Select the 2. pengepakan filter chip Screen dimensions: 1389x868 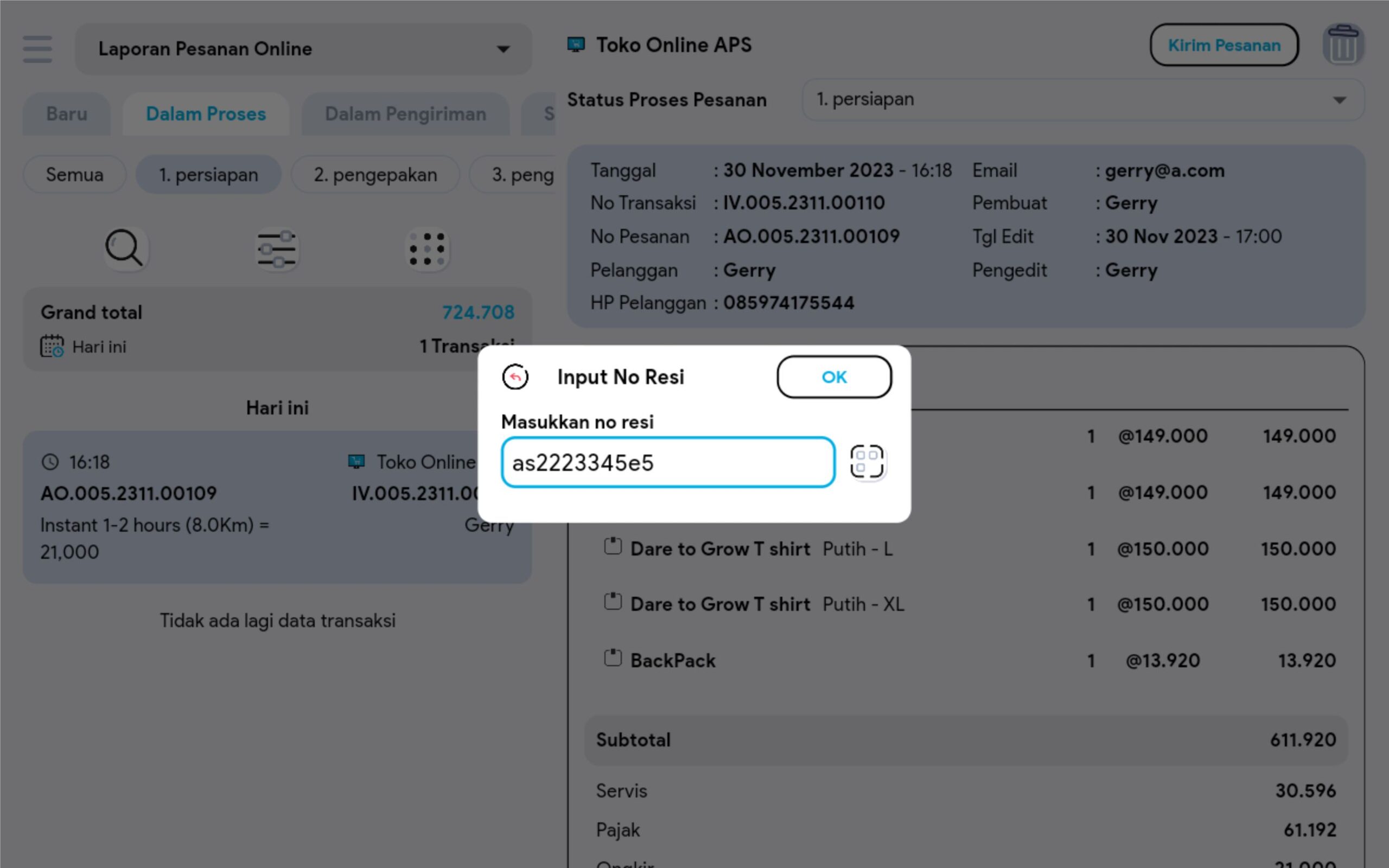tap(375, 175)
